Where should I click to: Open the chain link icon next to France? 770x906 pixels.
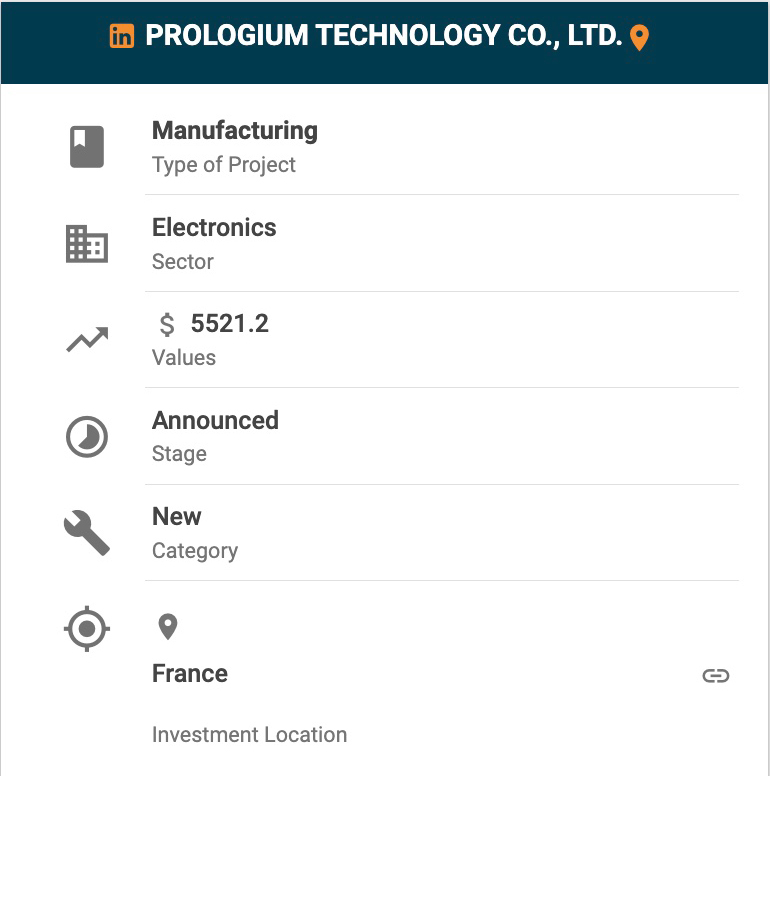click(x=715, y=676)
